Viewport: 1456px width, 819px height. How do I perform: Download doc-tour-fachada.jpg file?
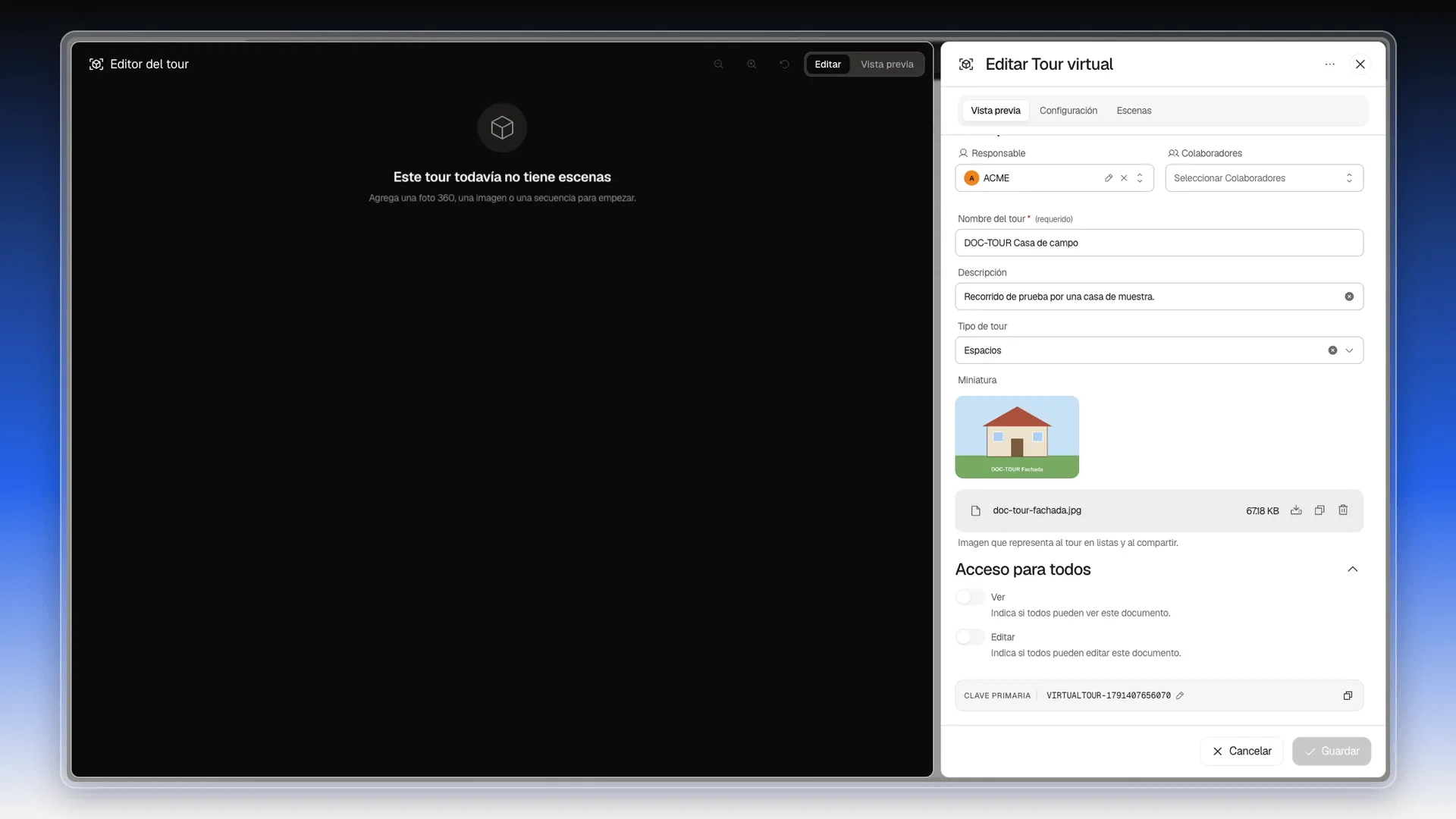coord(1296,510)
